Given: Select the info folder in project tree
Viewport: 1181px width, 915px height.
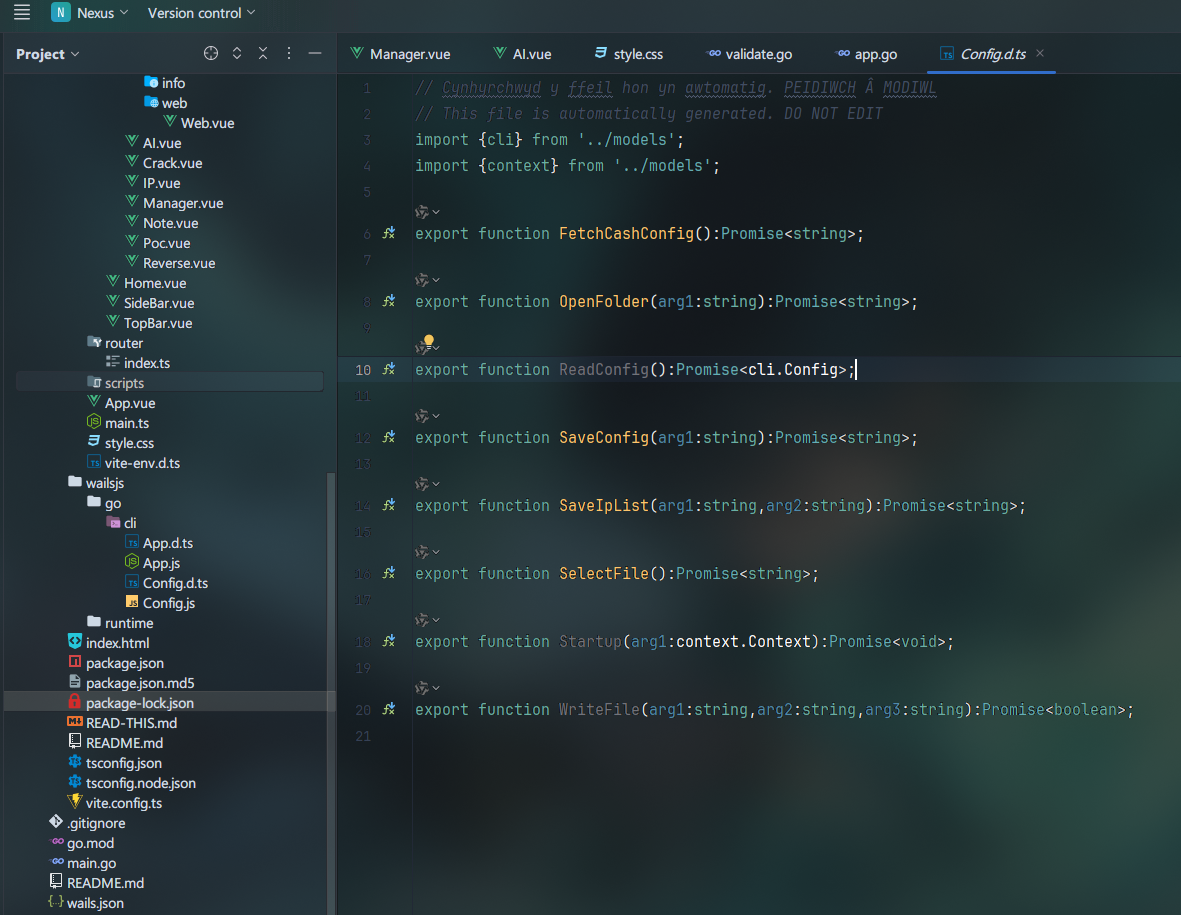Looking at the screenshot, I should (165, 83).
